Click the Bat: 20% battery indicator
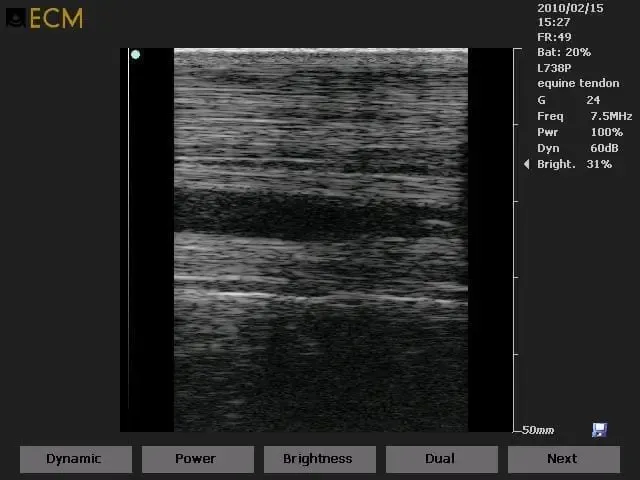This screenshot has height=480, width=640. [x=564, y=52]
